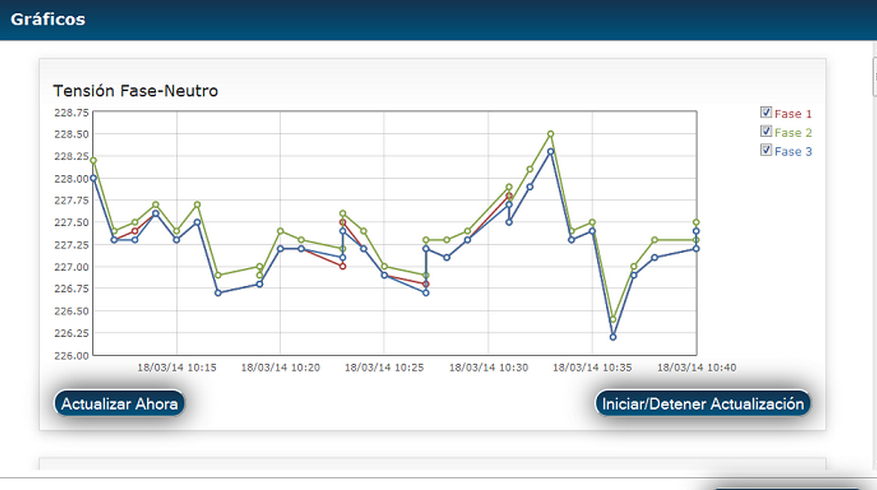The image size is (877, 490).
Task: Click the 18/03/14 10:35 axis label
Action: tap(592, 368)
